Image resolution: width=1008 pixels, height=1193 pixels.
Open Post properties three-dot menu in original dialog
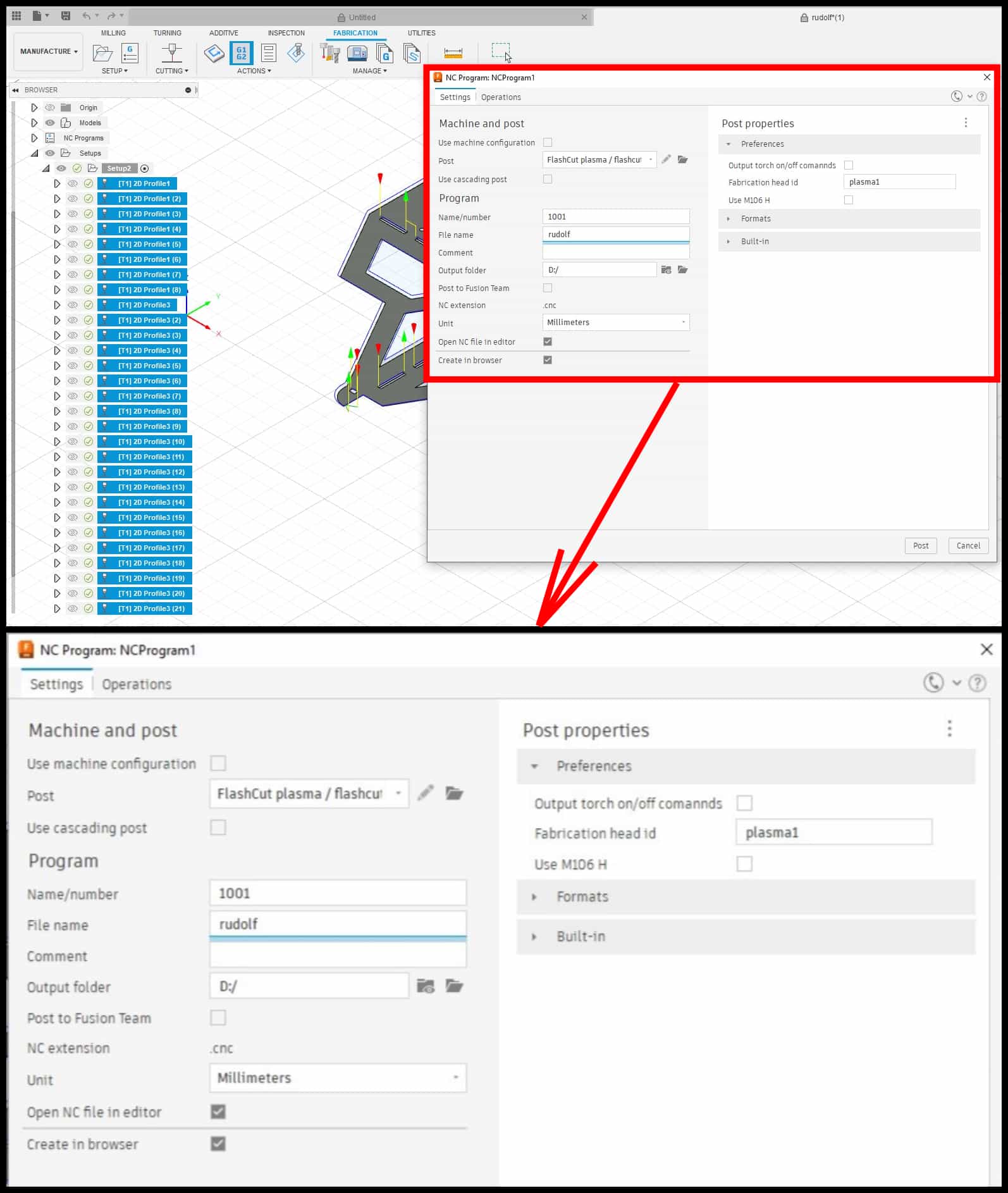point(966,123)
